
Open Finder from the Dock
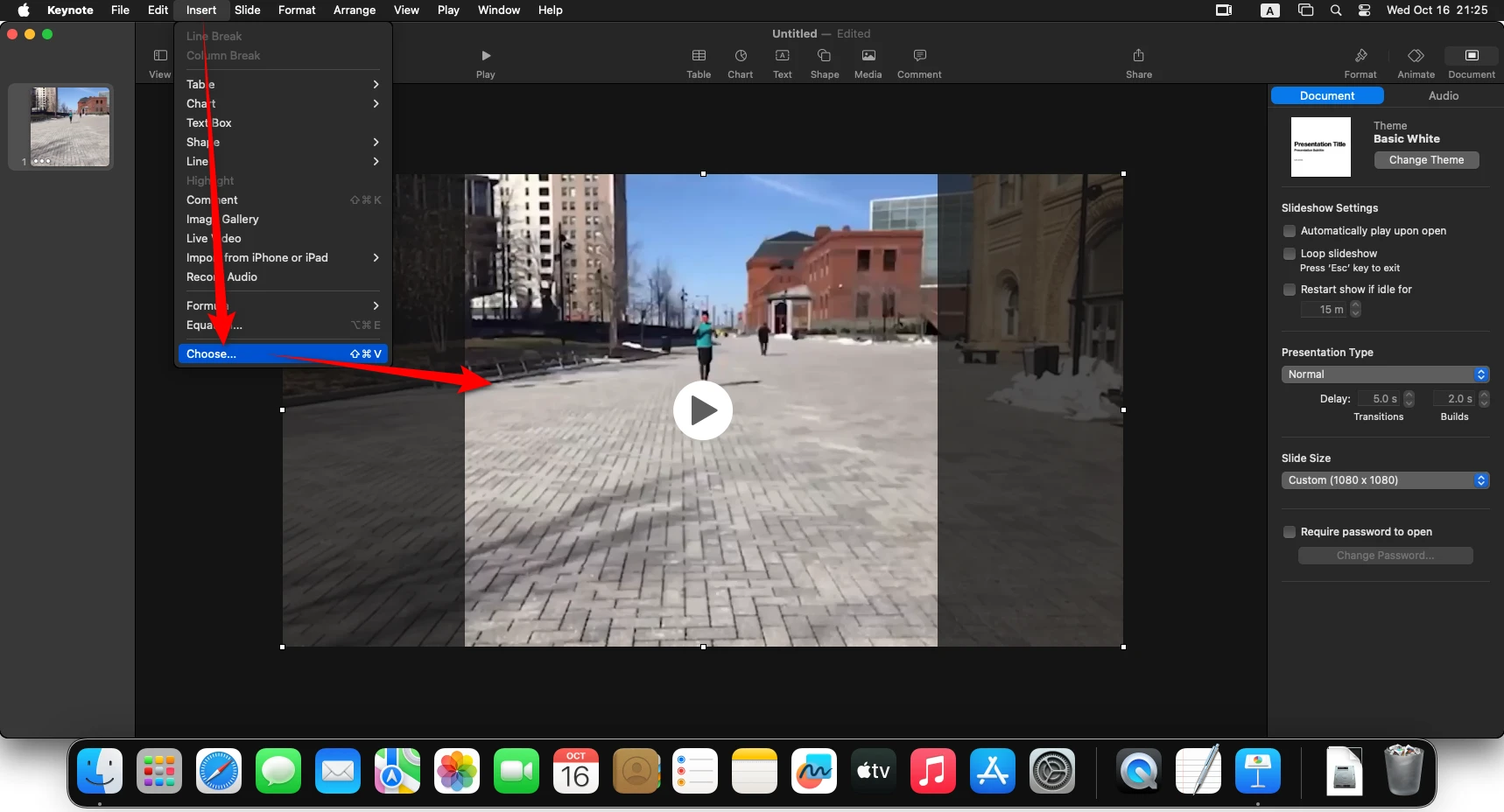pos(100,772)
